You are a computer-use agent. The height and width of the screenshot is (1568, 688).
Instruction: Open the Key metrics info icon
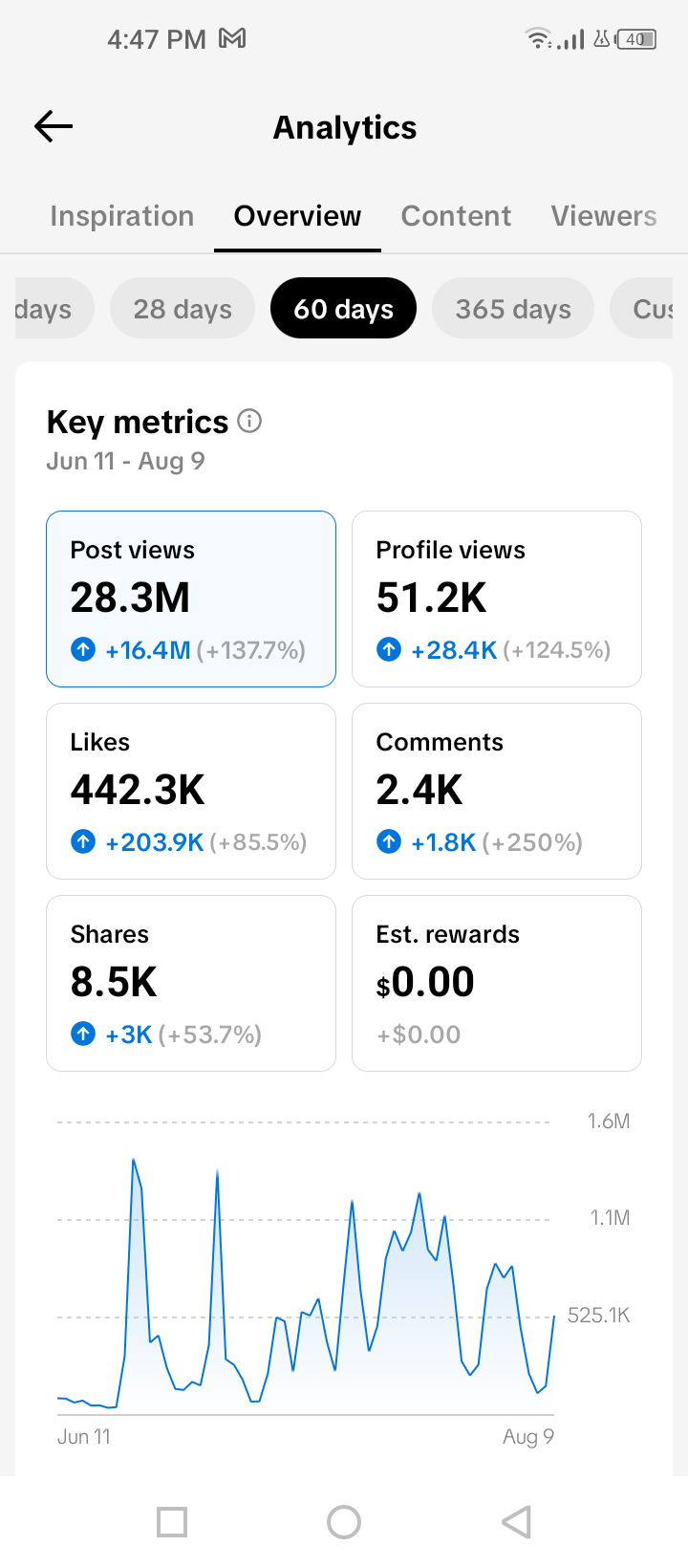tap(249, 421)
